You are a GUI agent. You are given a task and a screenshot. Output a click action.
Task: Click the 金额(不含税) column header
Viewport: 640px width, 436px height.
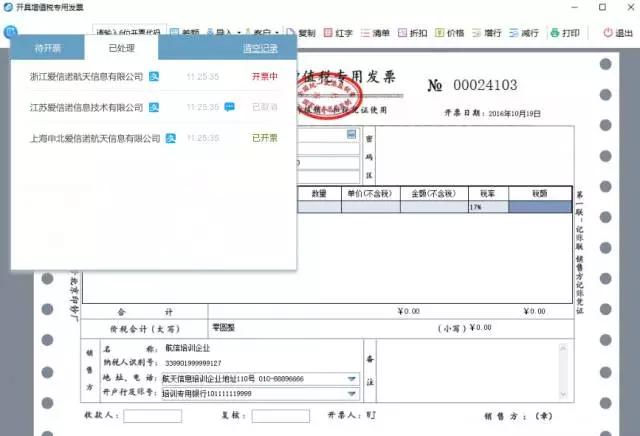coord(434,194)
